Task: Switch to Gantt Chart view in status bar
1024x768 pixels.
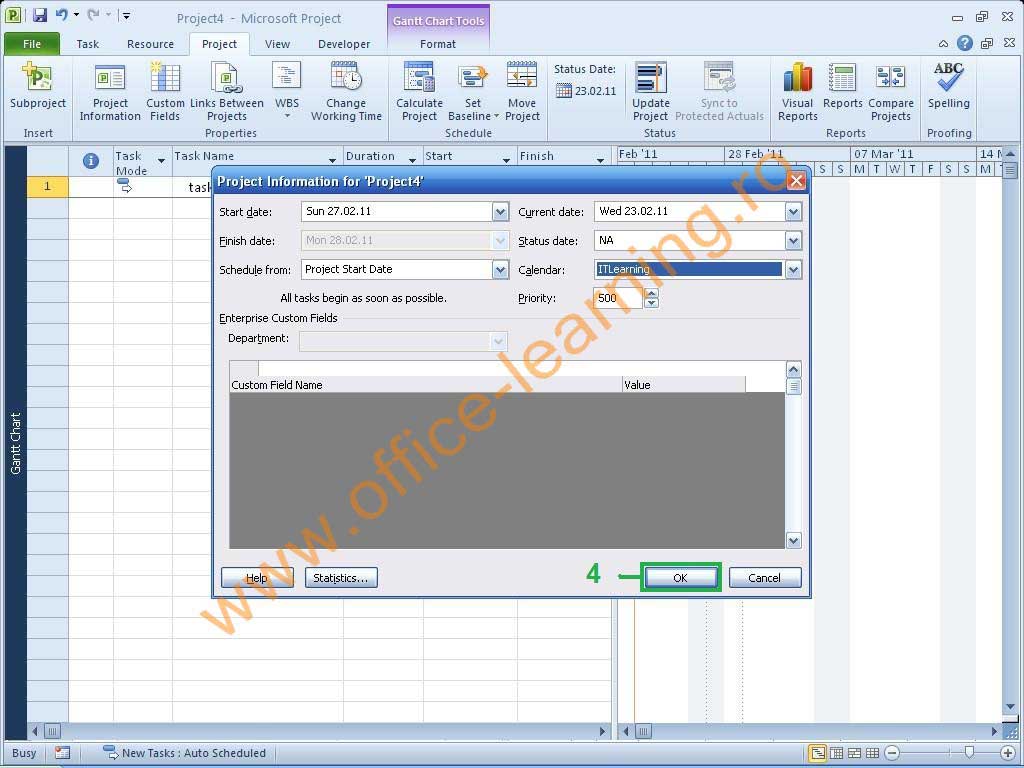Action: pos(818,753)
